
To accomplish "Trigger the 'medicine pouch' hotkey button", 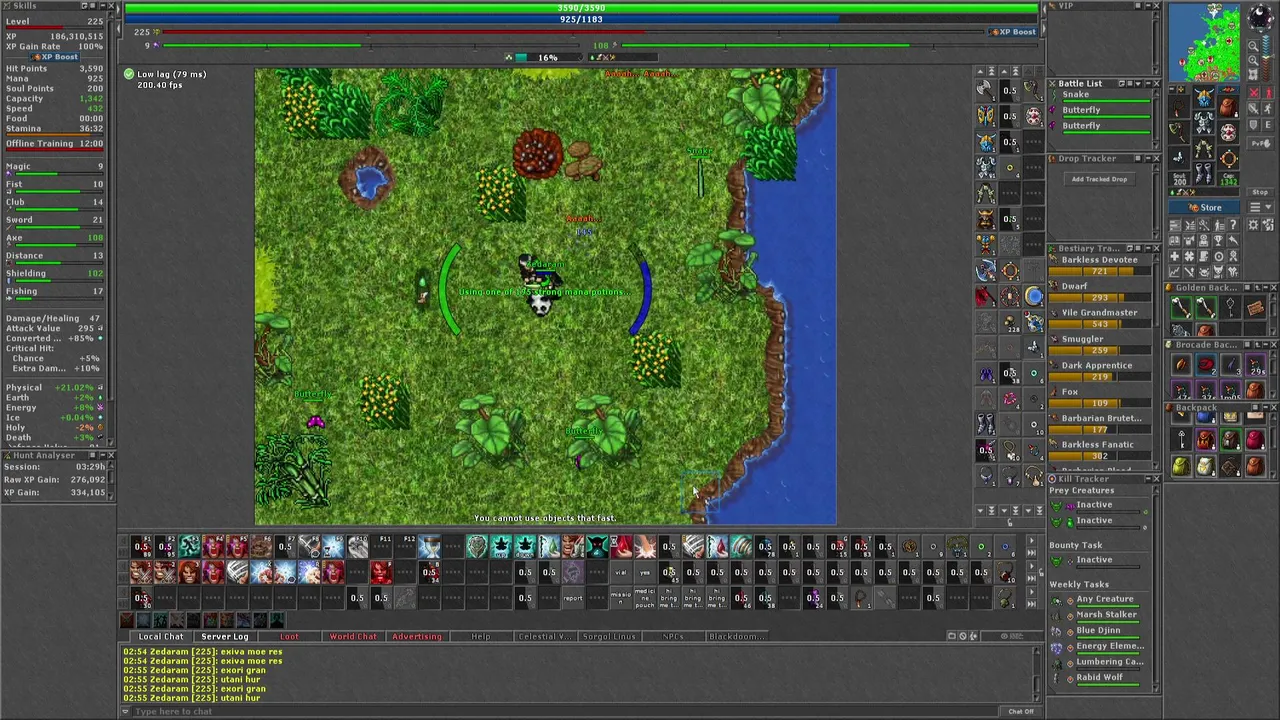I will click(x=645, y=598).
